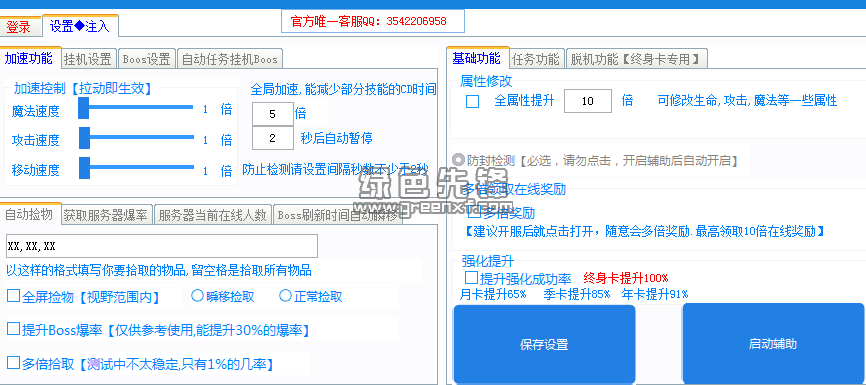The image size is (866, 385).
Task: Select the 瞬移捡取 radio button
Action: point(197,296)
